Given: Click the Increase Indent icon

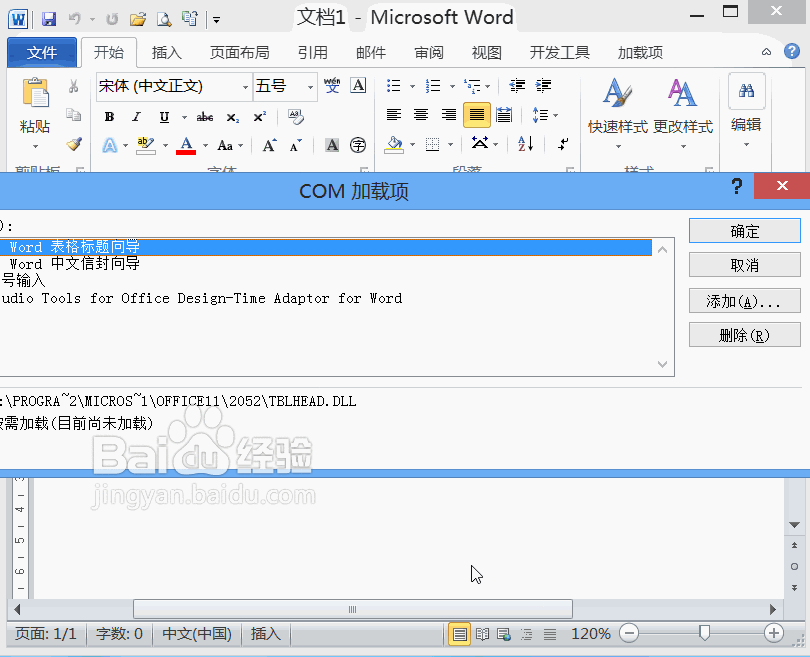Looking at the screenshot, I should tap(543, 85).
